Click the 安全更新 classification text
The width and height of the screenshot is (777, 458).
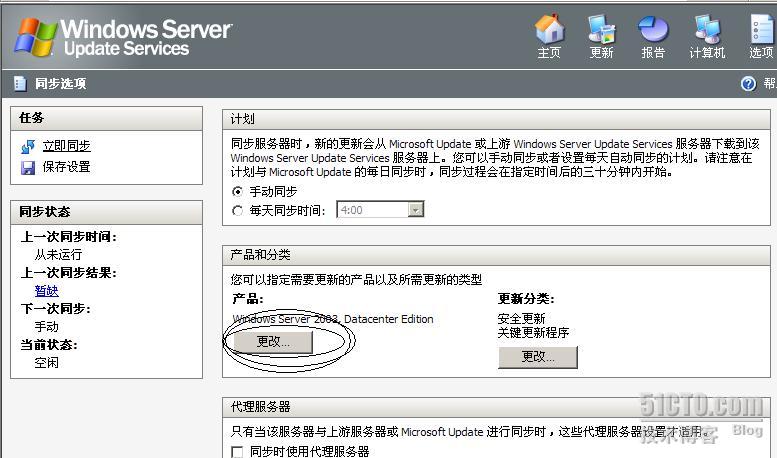521,318
